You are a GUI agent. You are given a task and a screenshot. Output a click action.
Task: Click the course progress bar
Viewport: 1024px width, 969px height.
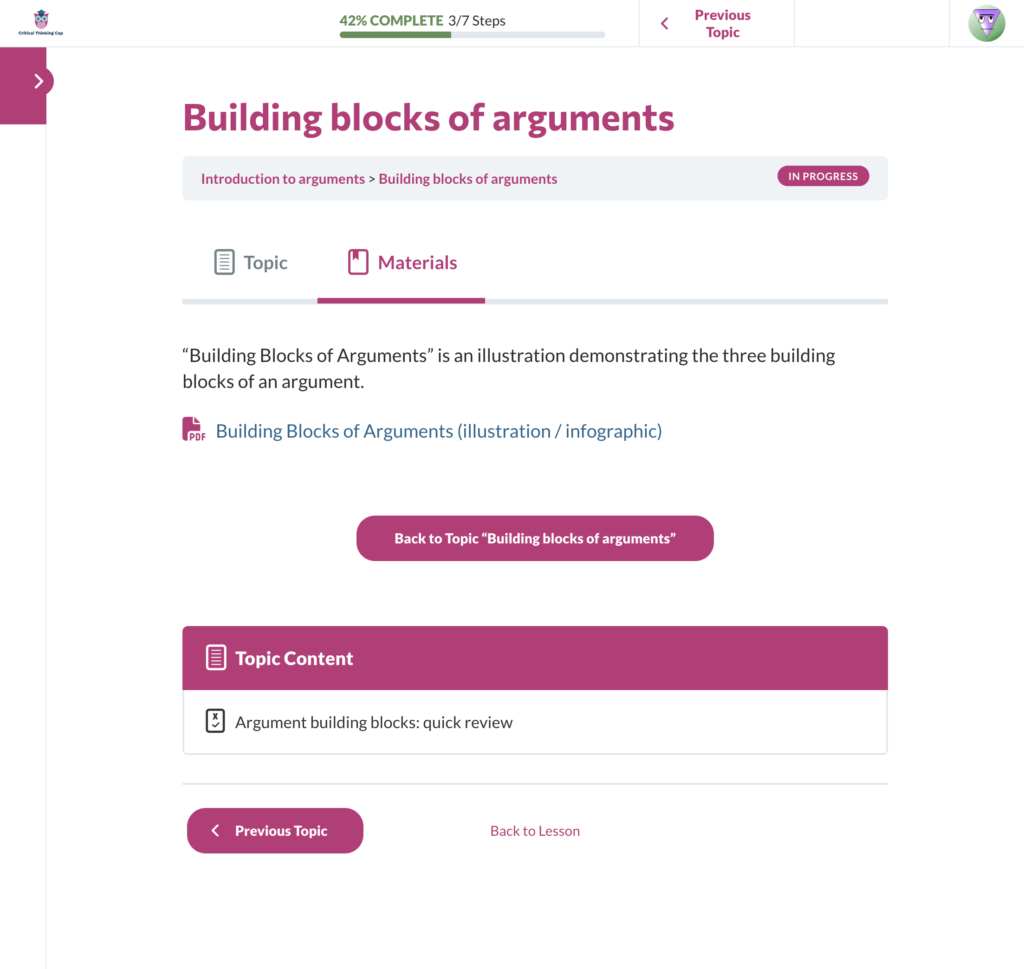coord(472,35)
